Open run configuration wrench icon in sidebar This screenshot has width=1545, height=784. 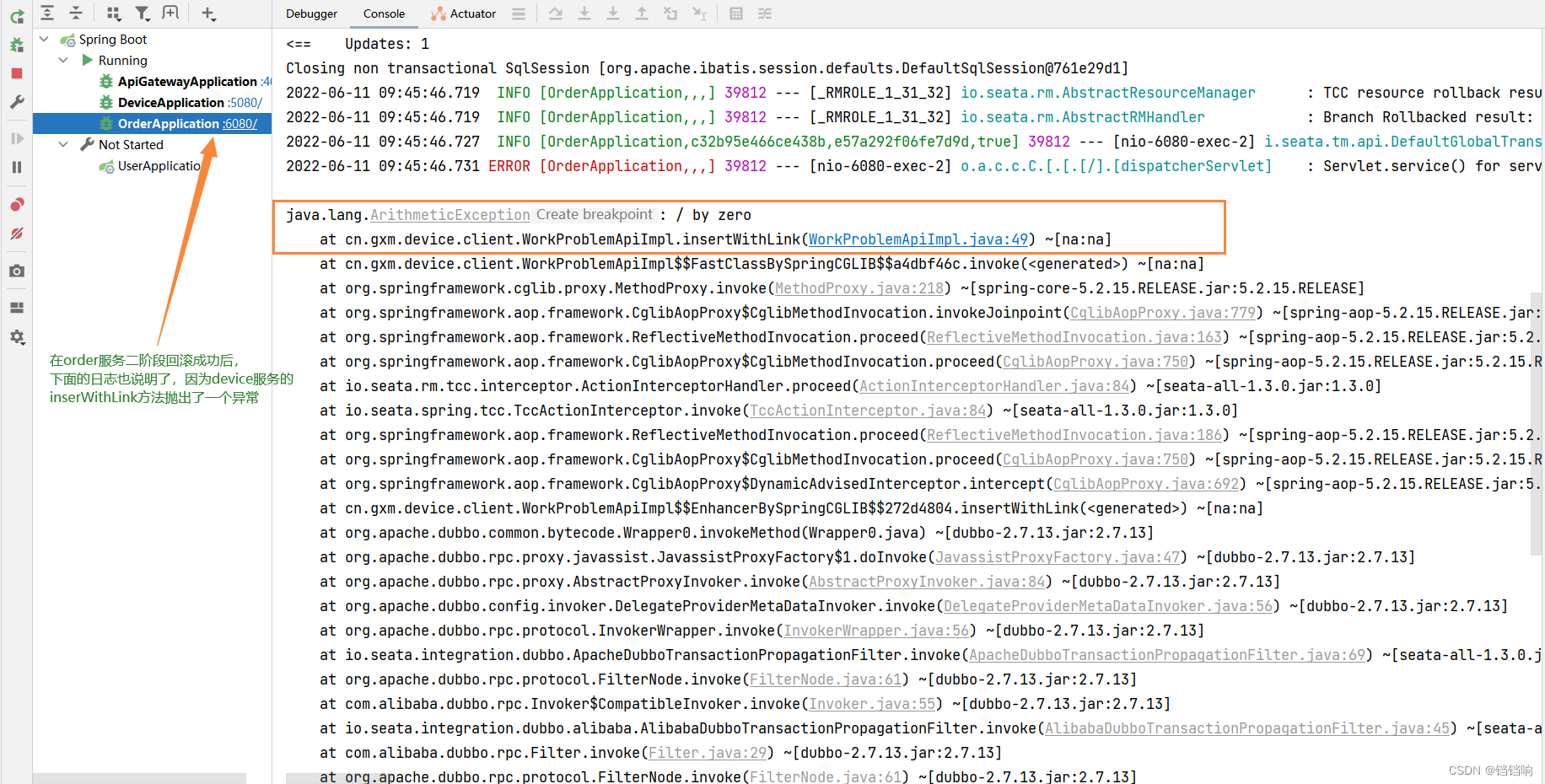coord(17,102)
